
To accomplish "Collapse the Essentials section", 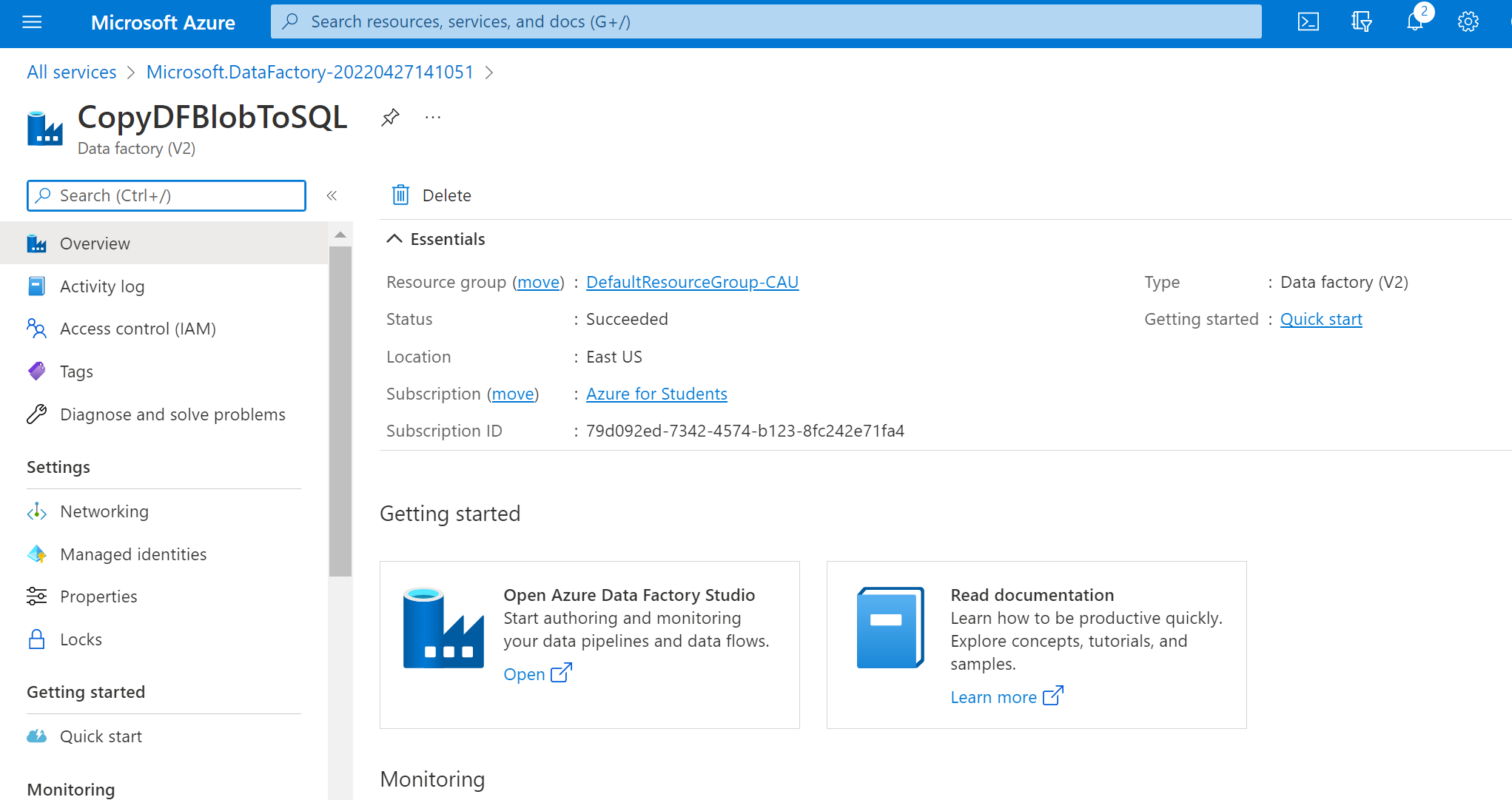I will [x=394, y=239].
